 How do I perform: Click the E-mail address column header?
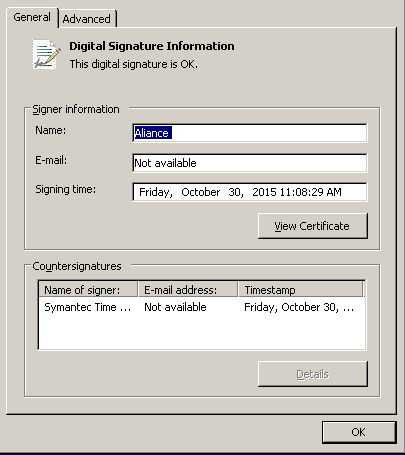(188, 290)
